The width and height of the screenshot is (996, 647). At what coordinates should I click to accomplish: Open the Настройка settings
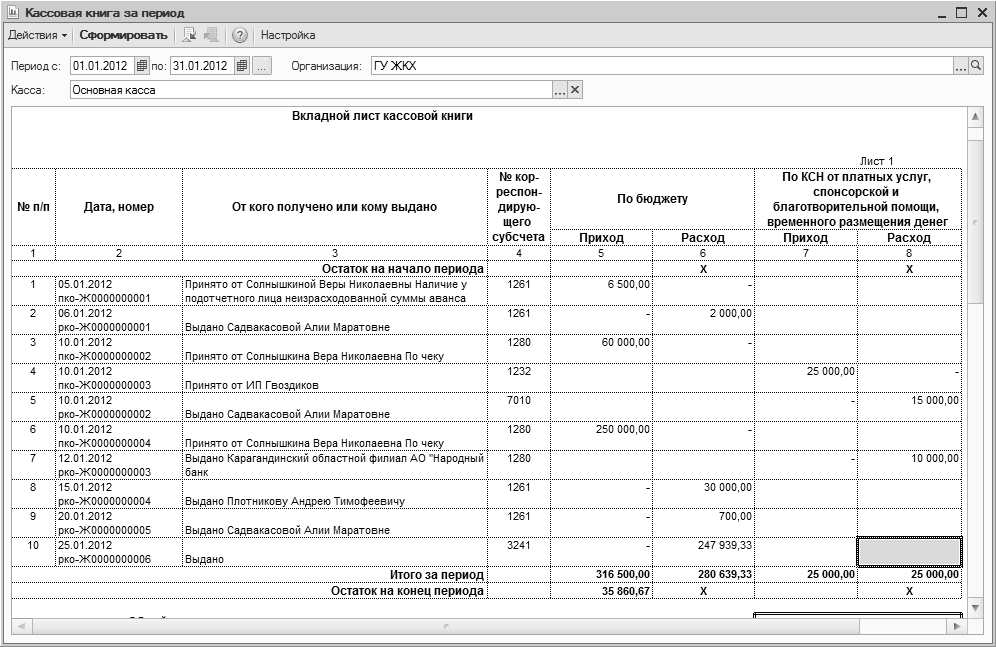288,35
